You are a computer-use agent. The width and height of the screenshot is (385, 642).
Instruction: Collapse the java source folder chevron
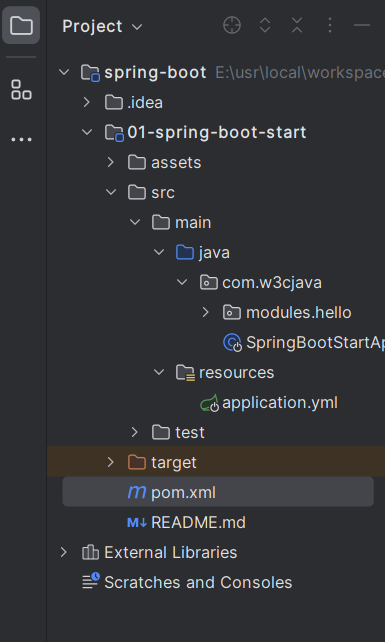tap(159, 253)
